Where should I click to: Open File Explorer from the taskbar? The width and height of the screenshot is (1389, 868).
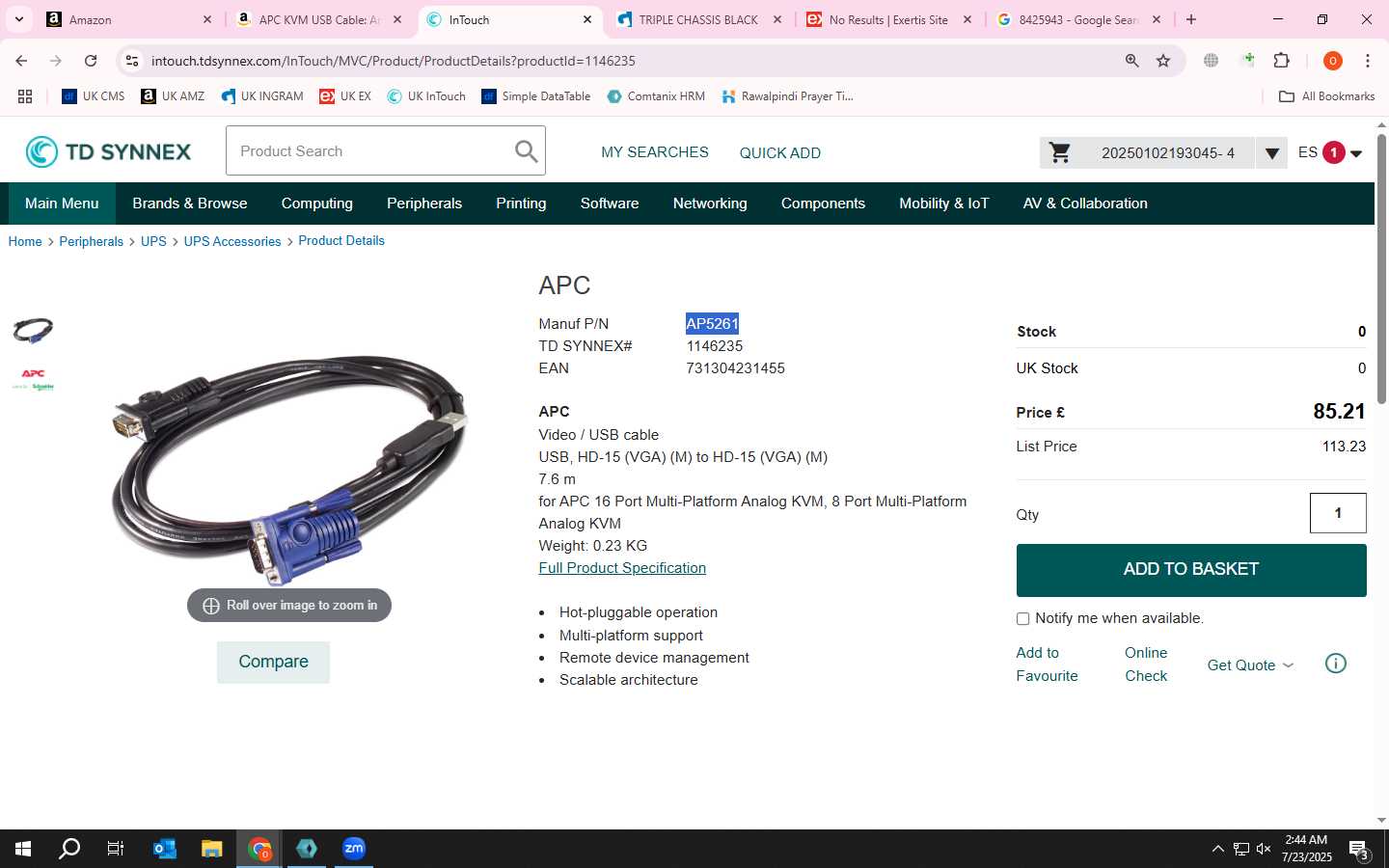point(212,849)
